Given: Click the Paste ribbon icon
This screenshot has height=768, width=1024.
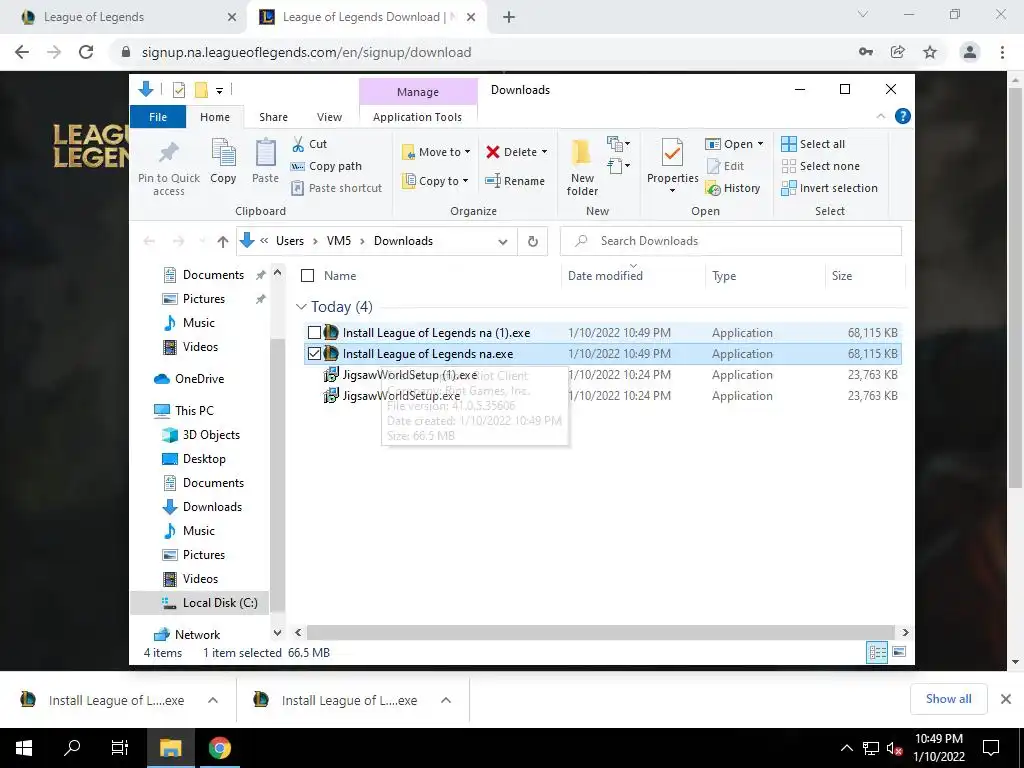Looking at the screenshot, I should pos(265,152).
